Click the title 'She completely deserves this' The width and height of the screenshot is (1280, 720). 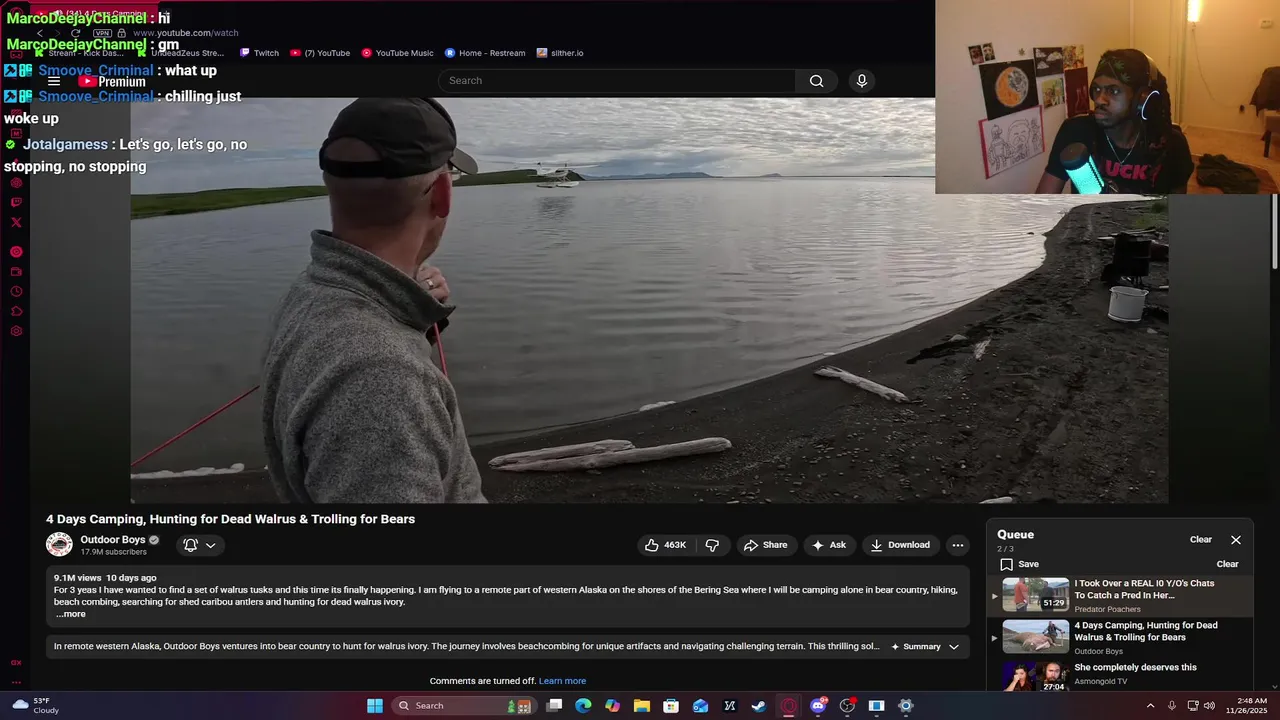pyautogui.click(x=1135, y=667)
